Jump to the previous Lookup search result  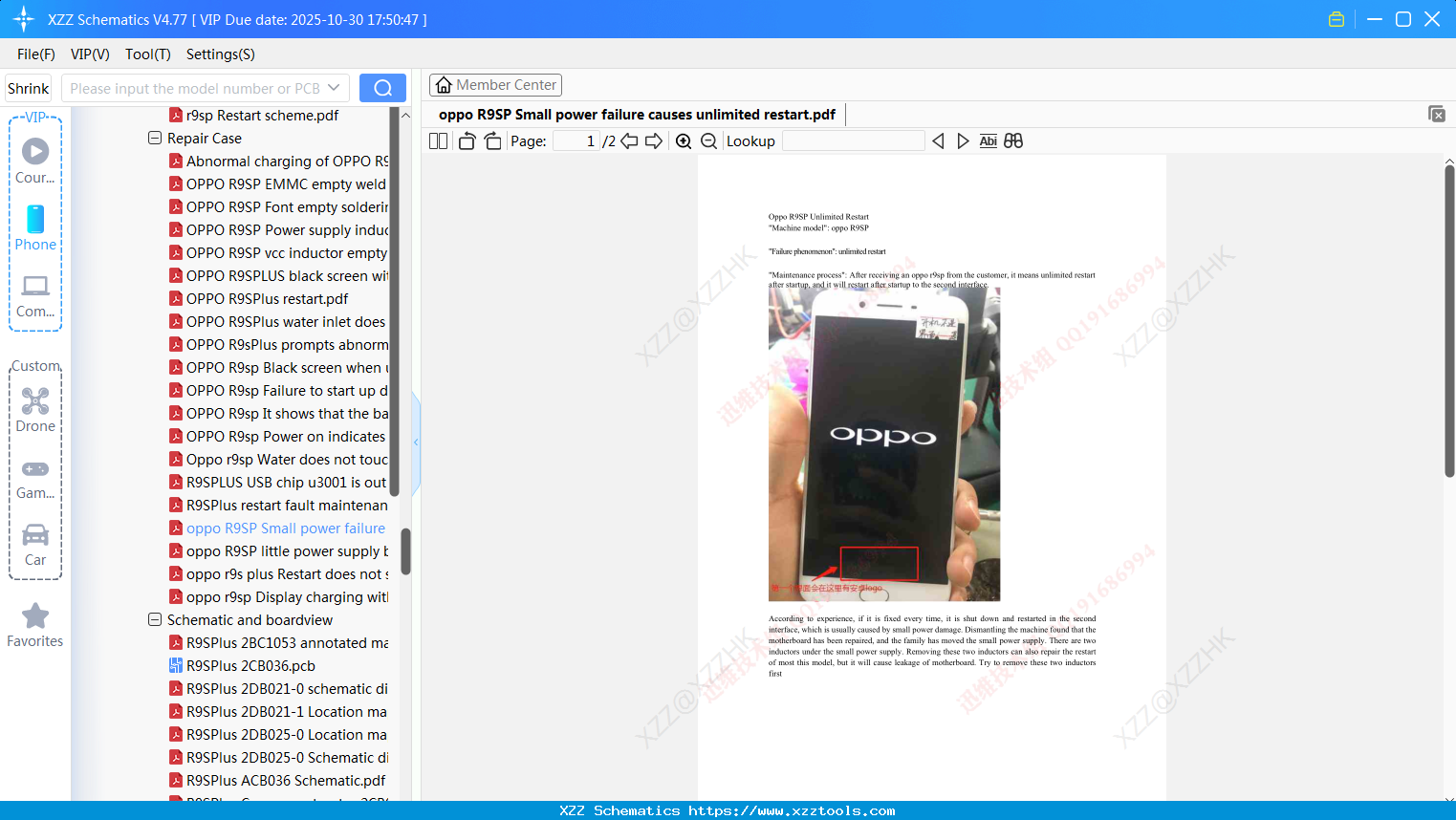[x=938, y=140]
